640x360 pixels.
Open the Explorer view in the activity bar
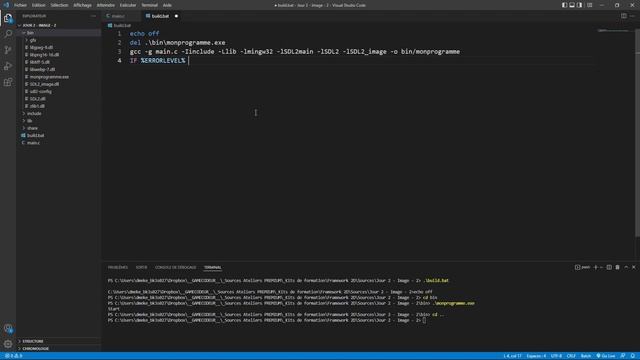point(8,18)
